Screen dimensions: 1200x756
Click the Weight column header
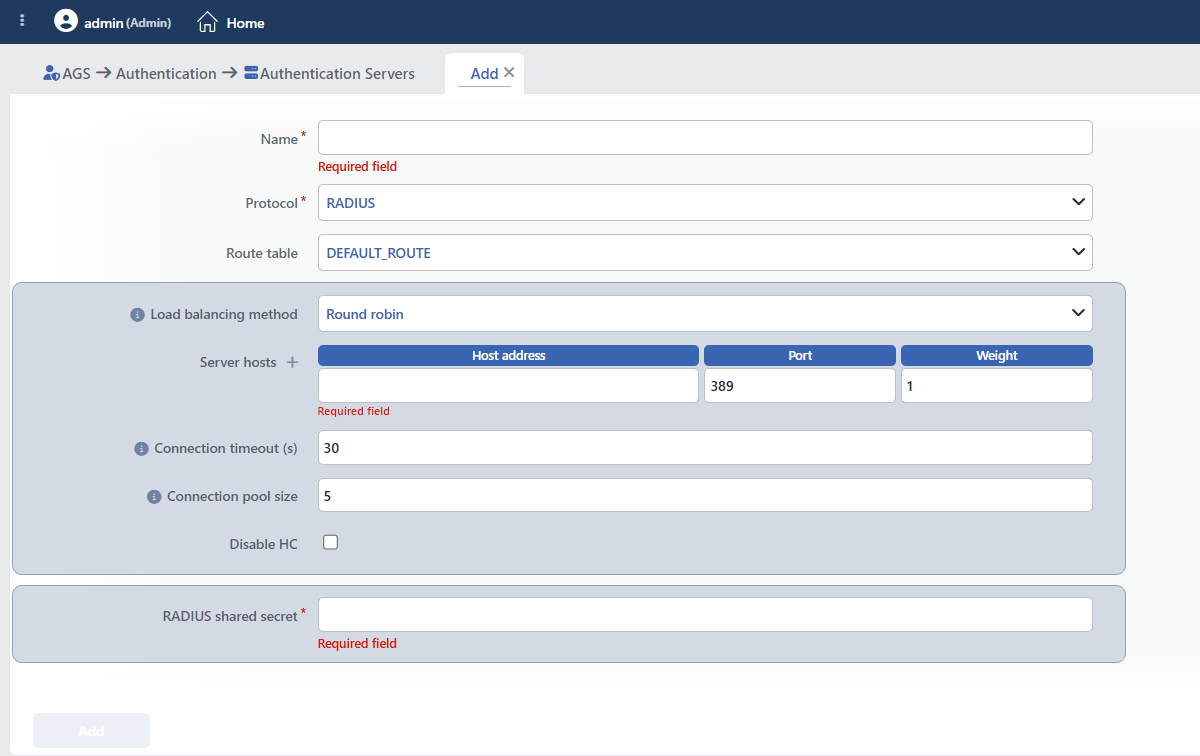(x=997, y=355)
